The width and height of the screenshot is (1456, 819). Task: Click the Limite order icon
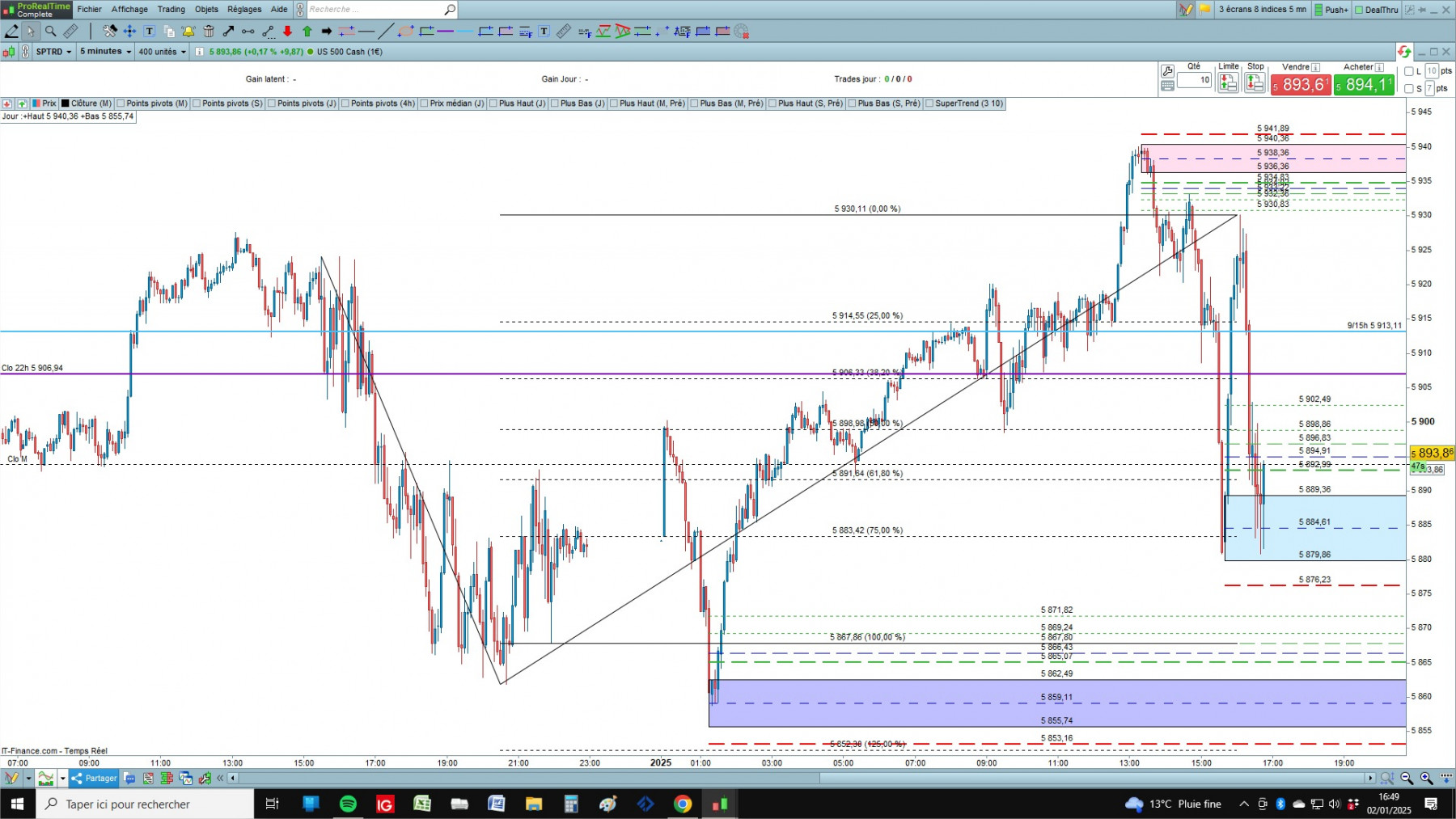(1228, 82)
